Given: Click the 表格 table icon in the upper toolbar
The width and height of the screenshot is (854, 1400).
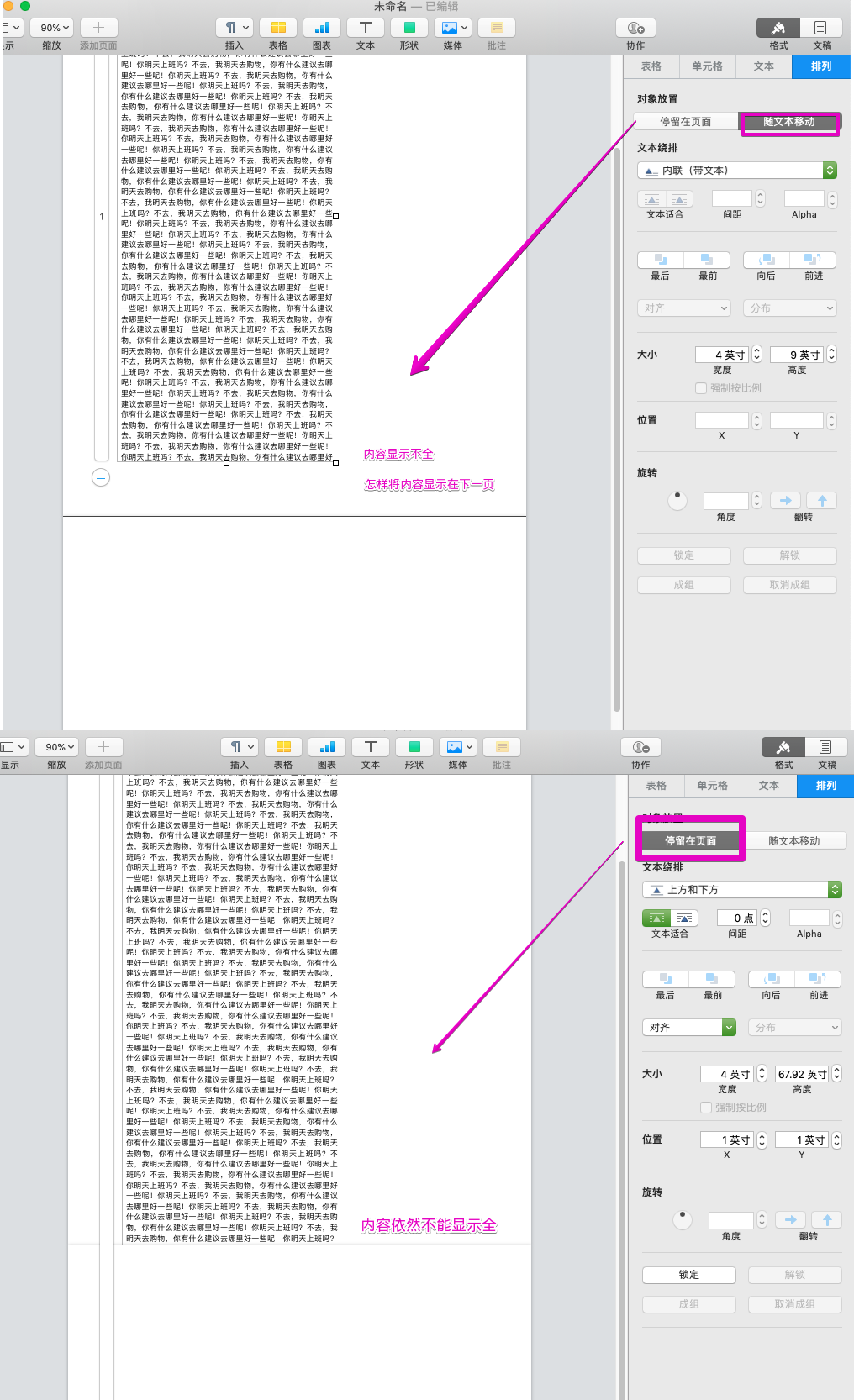Looking at the screenshot, I should (x=278, y=28).
